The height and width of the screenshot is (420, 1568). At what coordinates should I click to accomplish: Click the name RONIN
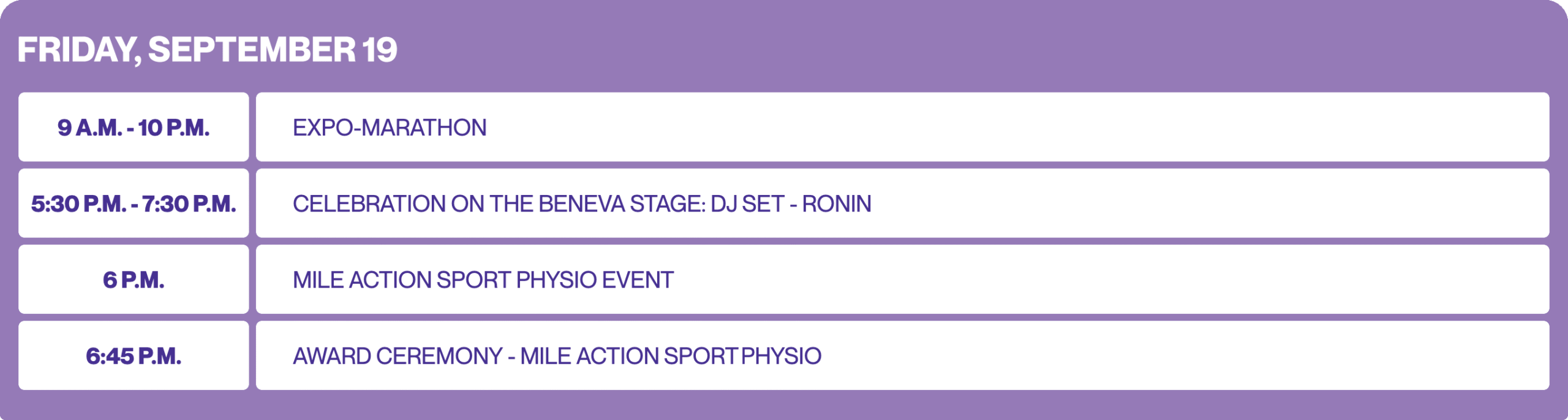pos(837,204)
